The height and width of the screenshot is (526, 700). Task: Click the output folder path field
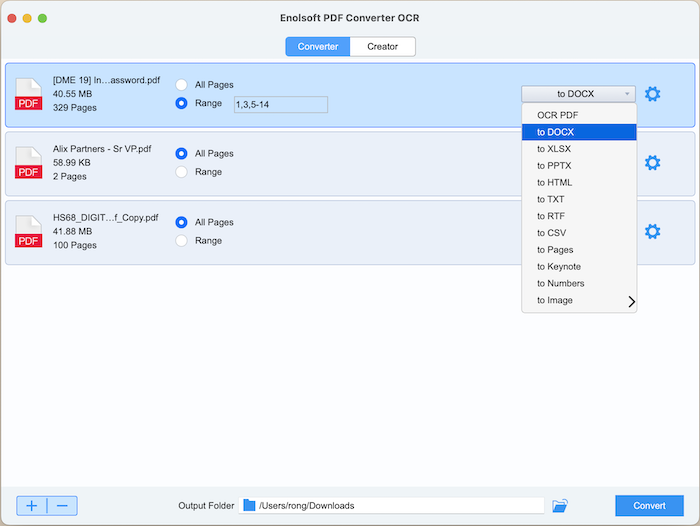[x=392, y=505]
